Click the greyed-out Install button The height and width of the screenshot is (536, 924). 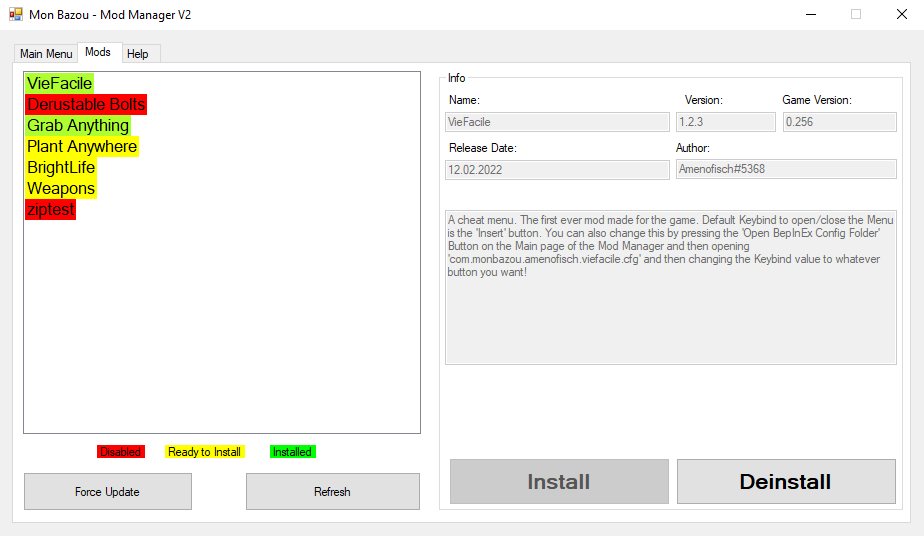pyautogui.click(x=559, y=481)
